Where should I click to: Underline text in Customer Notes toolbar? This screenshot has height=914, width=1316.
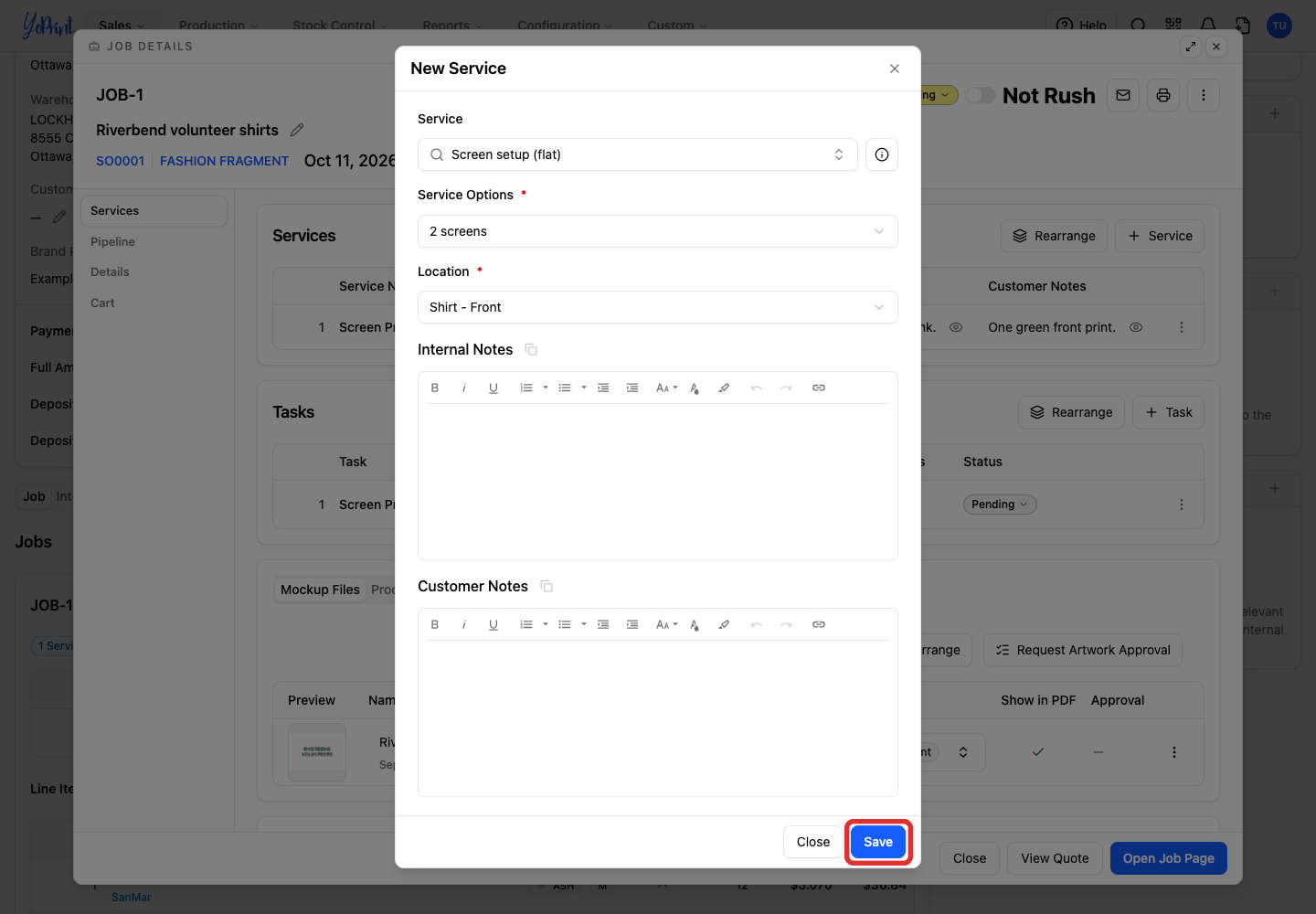pyautogui.click(x=493, y=624)
